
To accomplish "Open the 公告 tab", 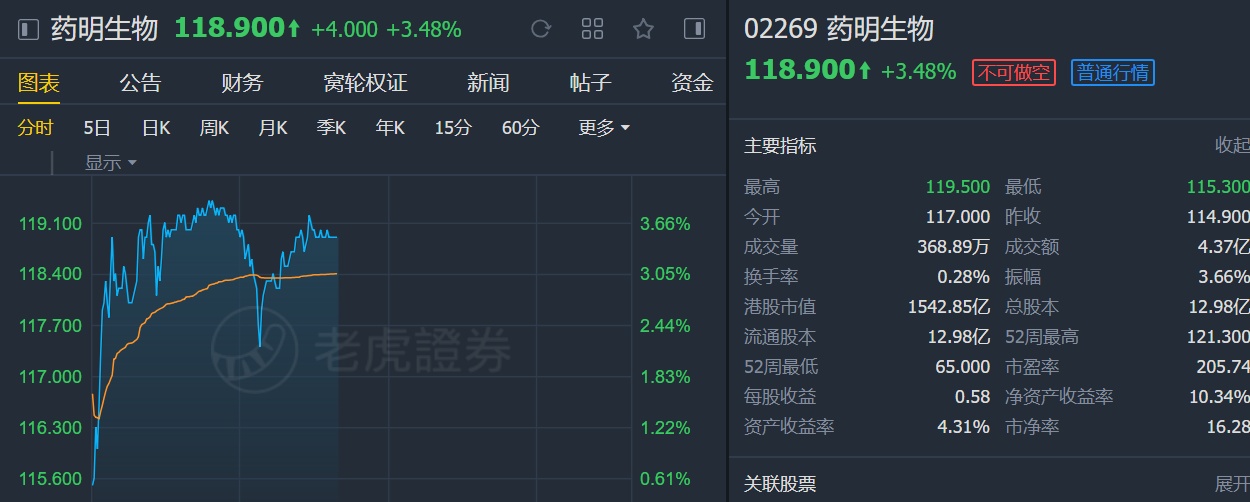I will coord(140,83).
